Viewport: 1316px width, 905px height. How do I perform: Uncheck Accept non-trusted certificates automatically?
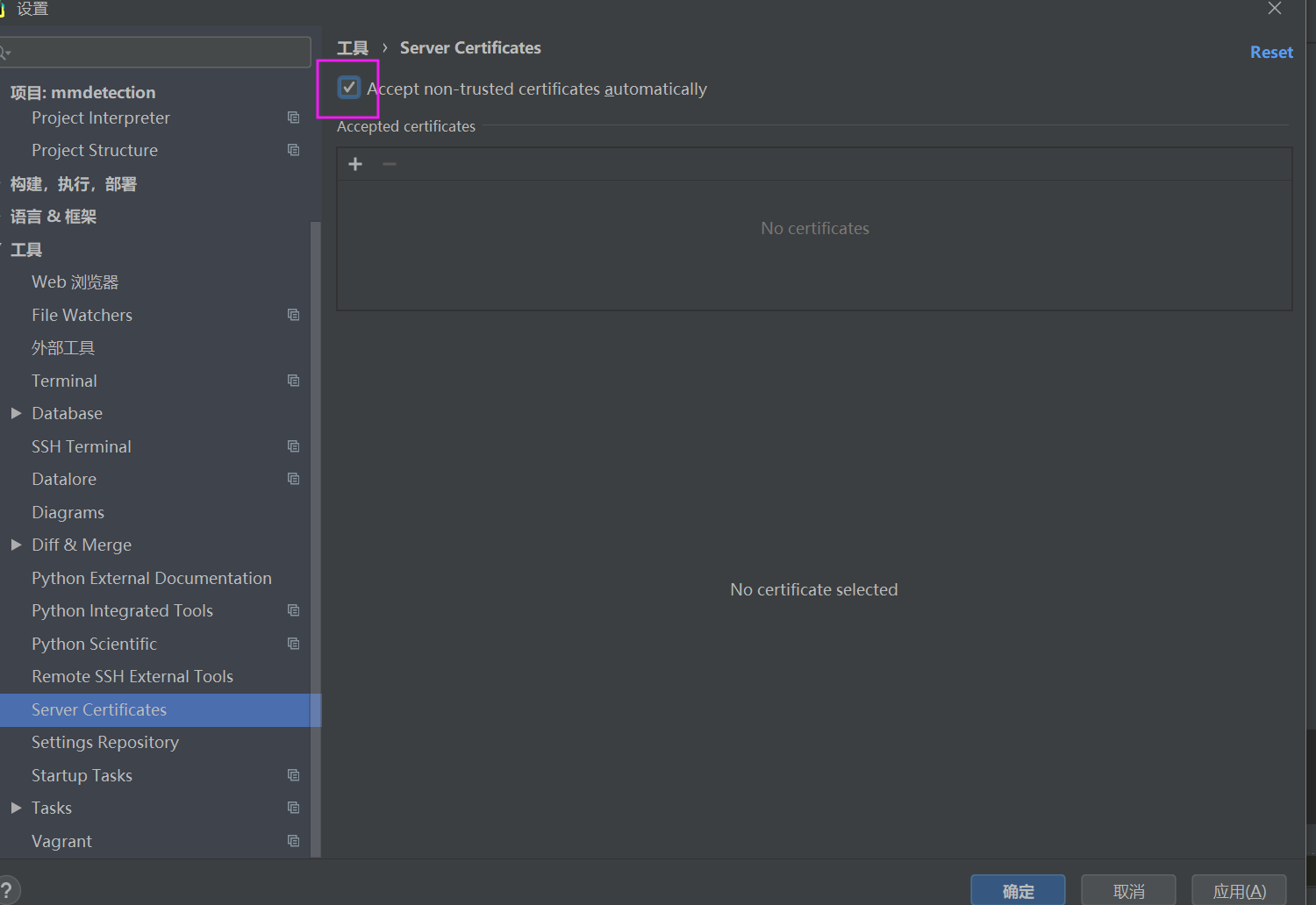348,87
